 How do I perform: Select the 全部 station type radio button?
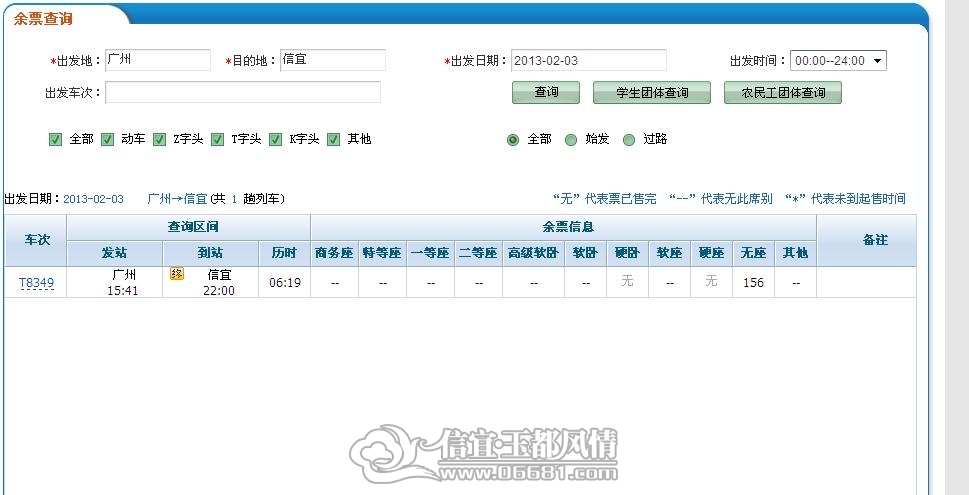[512, 140]
